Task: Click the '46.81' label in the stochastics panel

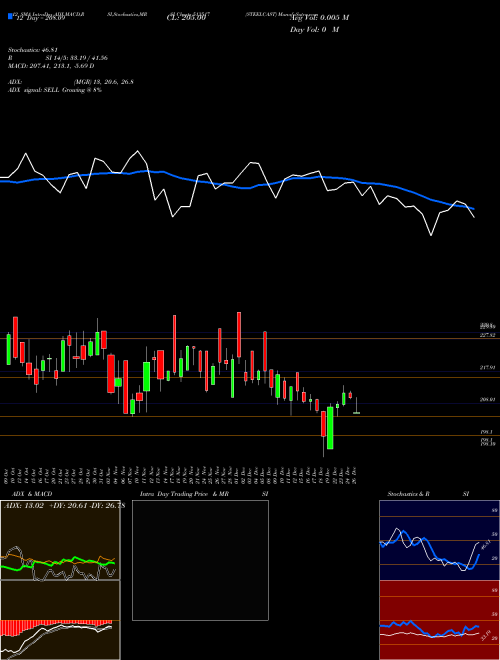Action: coord(485,545)
